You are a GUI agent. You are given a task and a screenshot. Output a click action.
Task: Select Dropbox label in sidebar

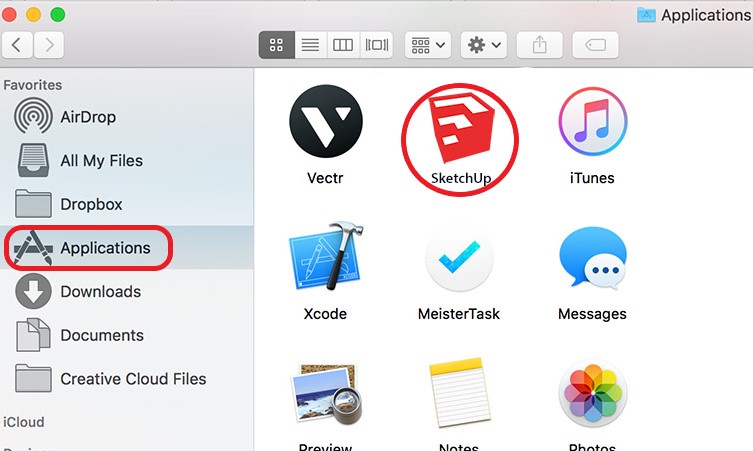tap(91, 204)
